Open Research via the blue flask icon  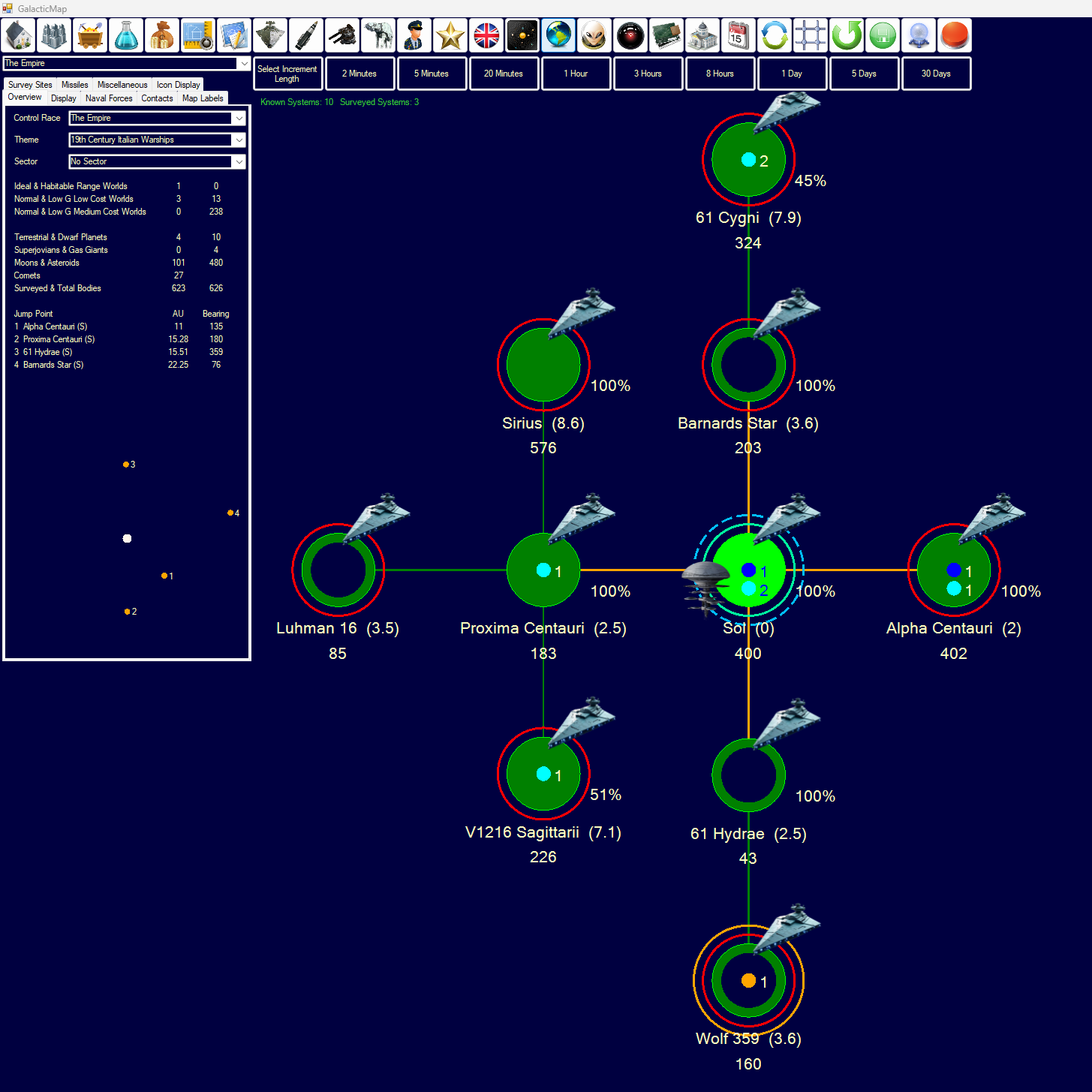click(126, 35)
